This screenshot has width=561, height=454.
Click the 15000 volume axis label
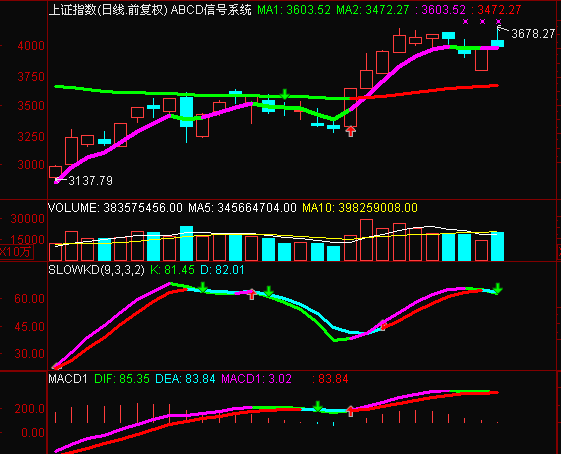tap(28, 239)
